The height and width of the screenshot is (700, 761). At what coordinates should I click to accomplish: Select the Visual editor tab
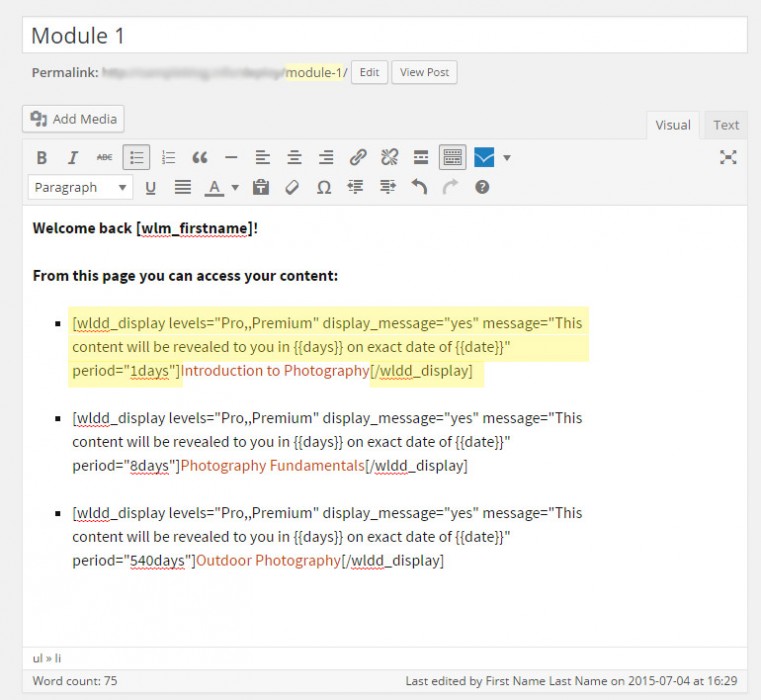672,125
